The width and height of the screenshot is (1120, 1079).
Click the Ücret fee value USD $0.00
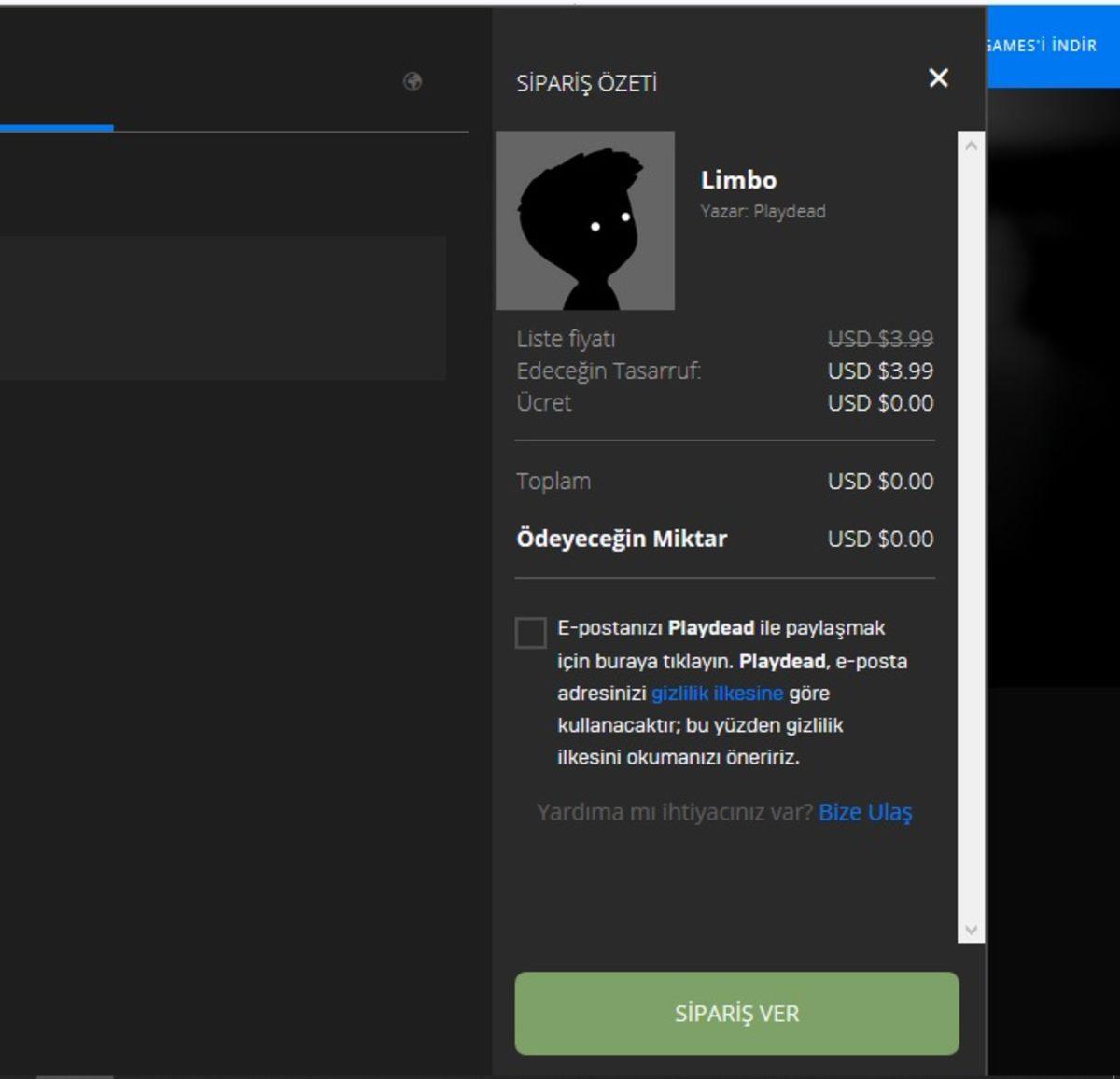881,403
